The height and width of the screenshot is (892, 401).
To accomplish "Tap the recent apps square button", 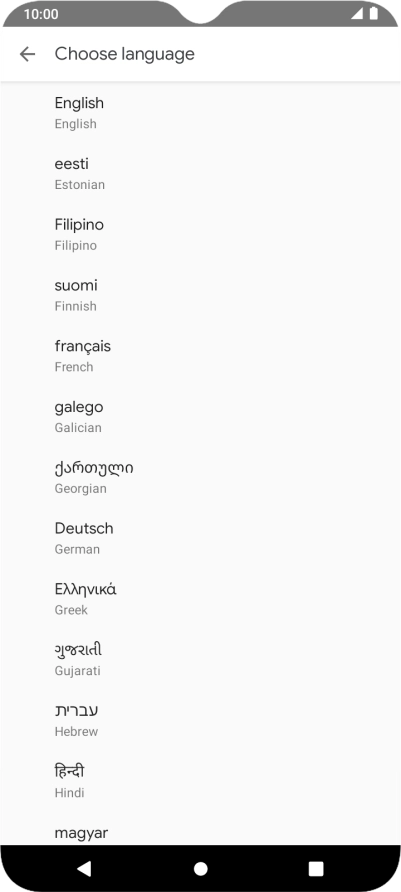I will point(316,868).
